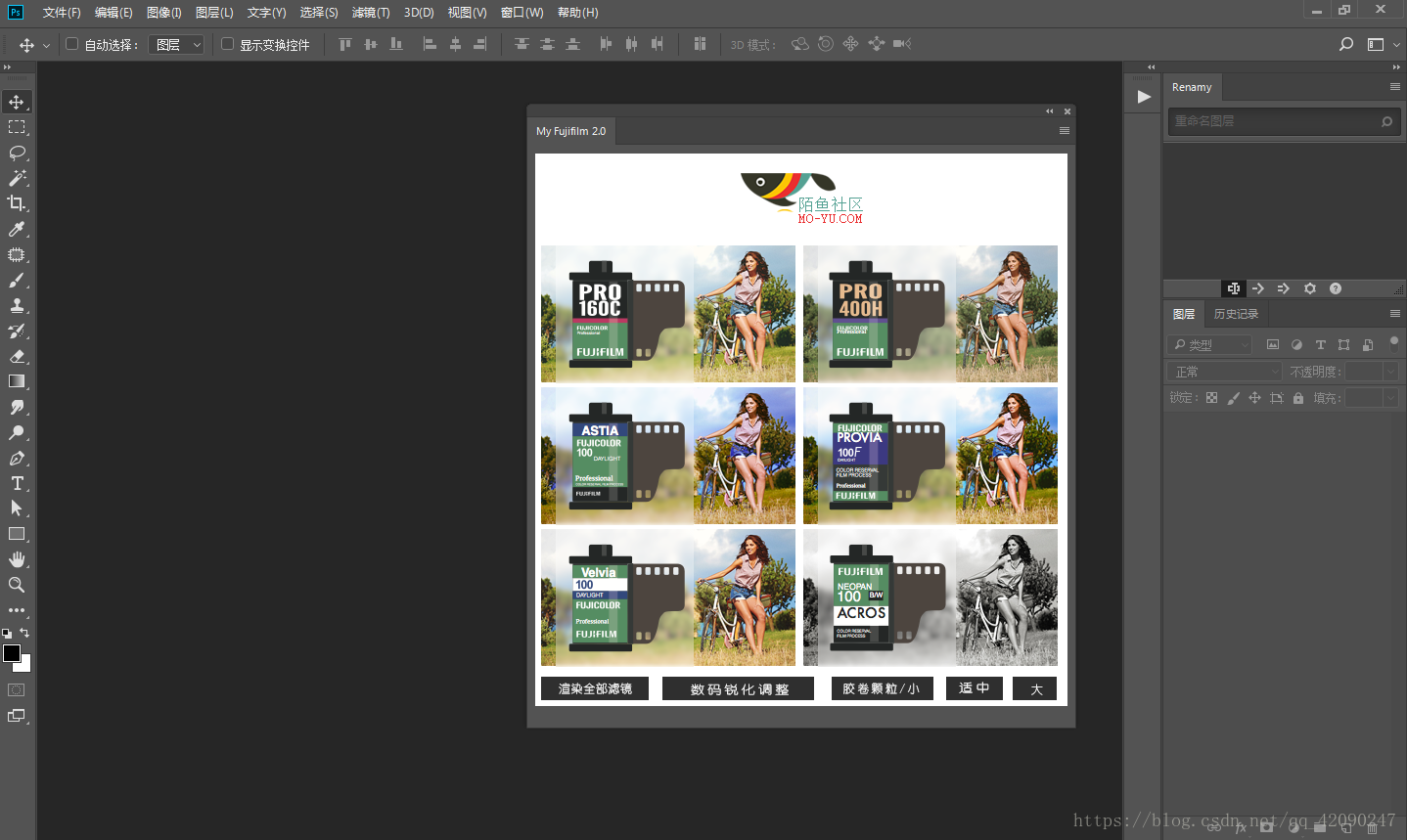1407x840 pixels.
Task: Filter layers by type layers
Action: click(1320, 344)
